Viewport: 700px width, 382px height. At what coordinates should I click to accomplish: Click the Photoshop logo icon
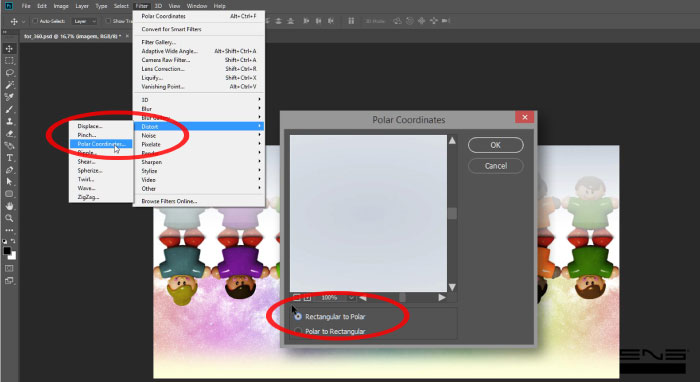point(8,6)
